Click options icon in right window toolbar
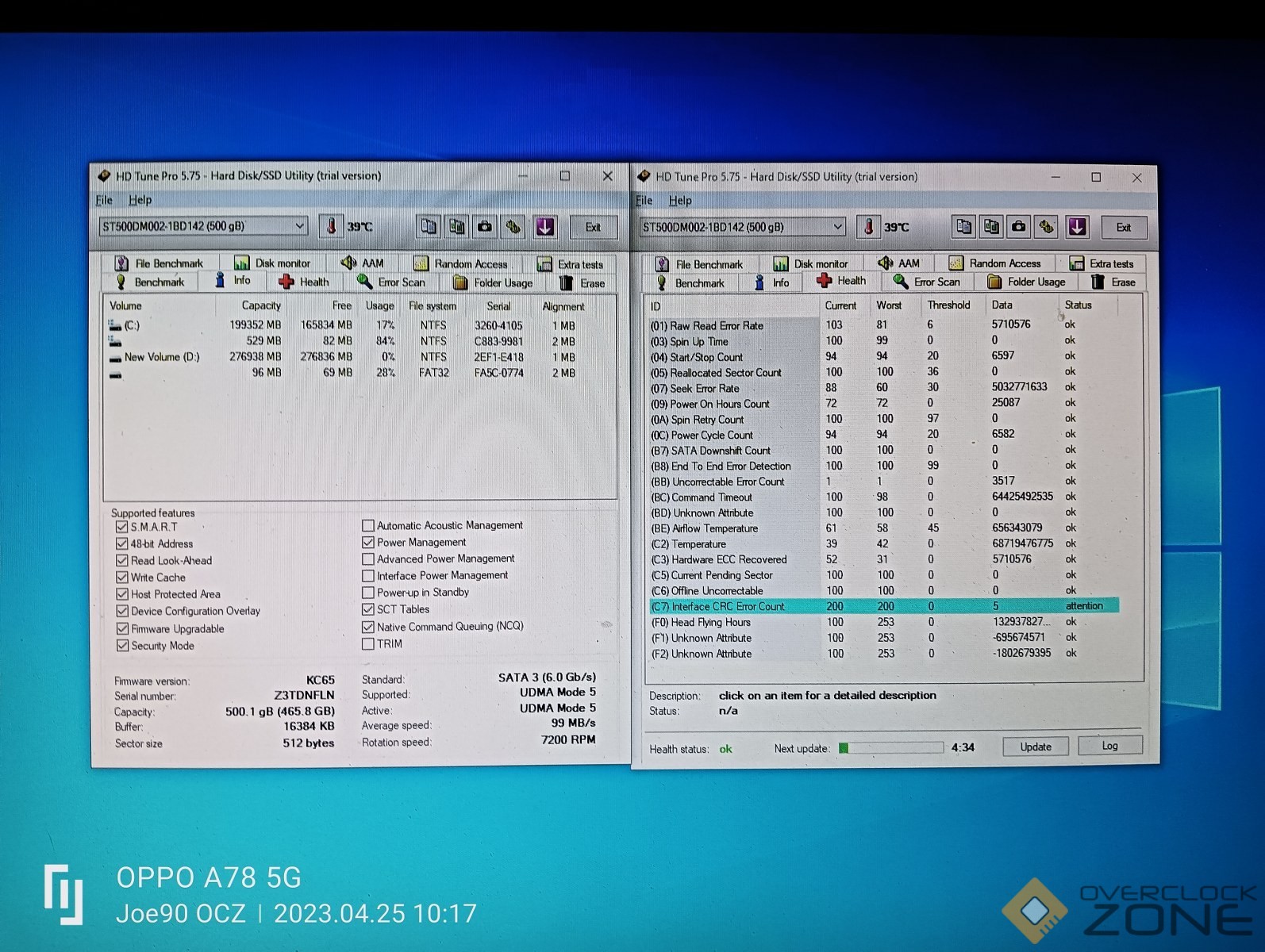This screenshot has height=952, width=1265. [1047, 227]
